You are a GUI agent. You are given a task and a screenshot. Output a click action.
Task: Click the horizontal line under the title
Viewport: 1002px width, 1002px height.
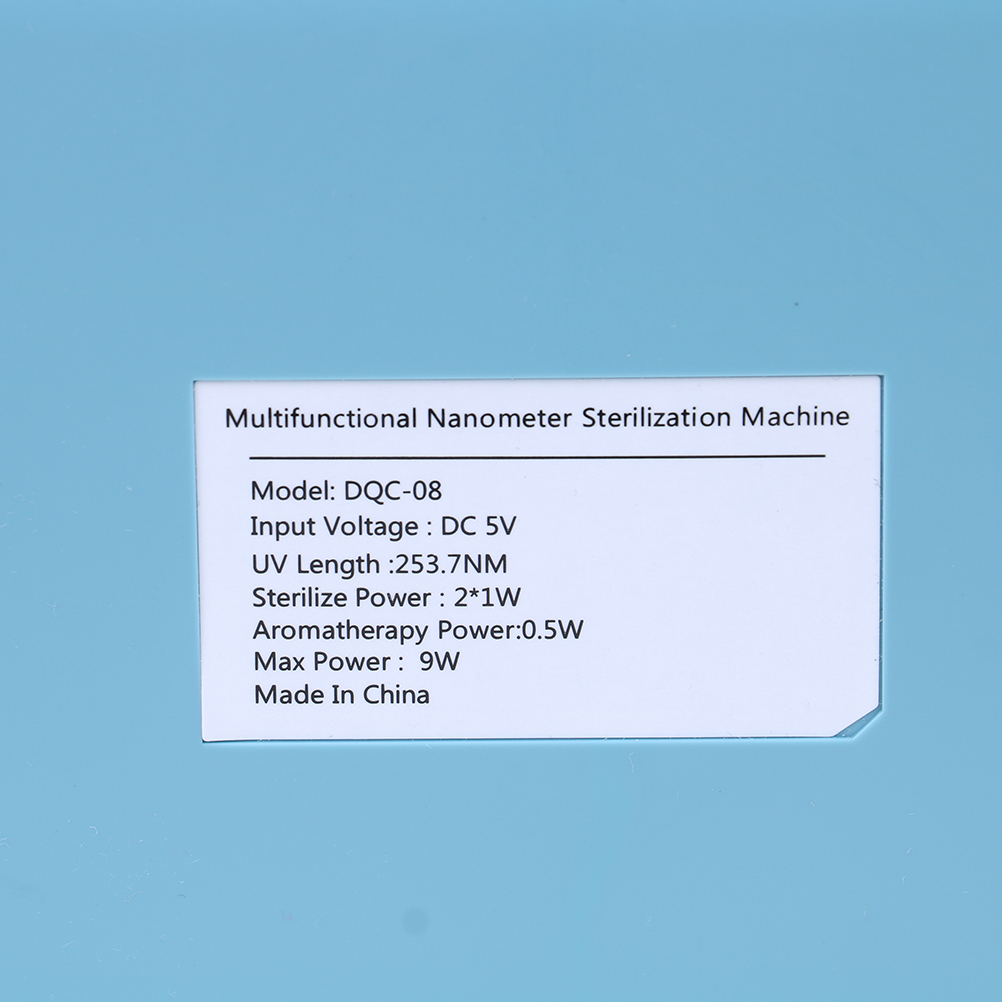(x=536, y=455)
